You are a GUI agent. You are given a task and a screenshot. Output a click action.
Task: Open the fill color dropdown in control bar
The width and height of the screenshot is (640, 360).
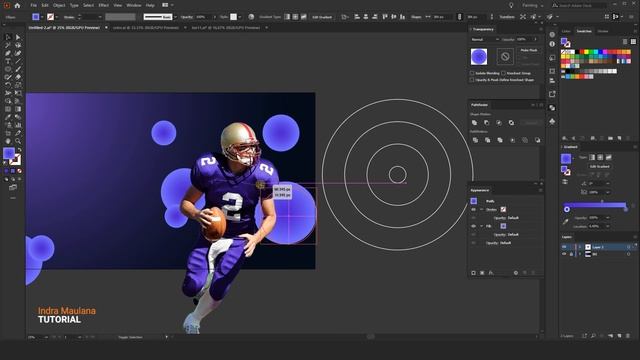pos(42,17)
